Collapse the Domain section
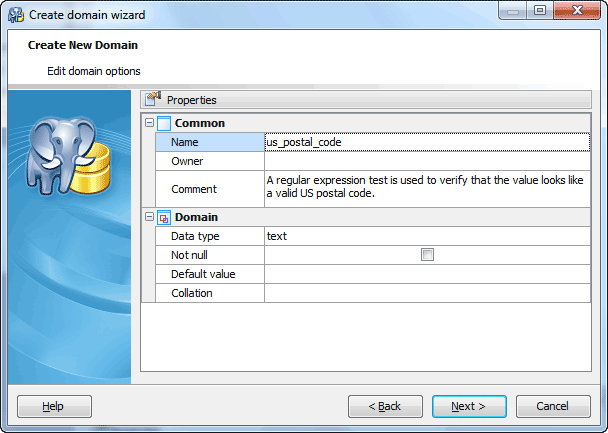This screenshot has height=433, width=608. 149,217
